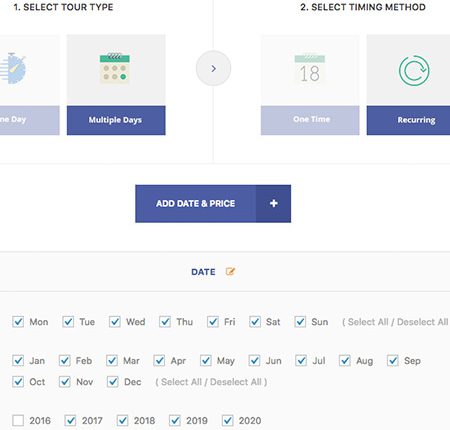Uncheck the 2020 year checkbox
Screen dimensions: 450x430
tap(228, 421)
